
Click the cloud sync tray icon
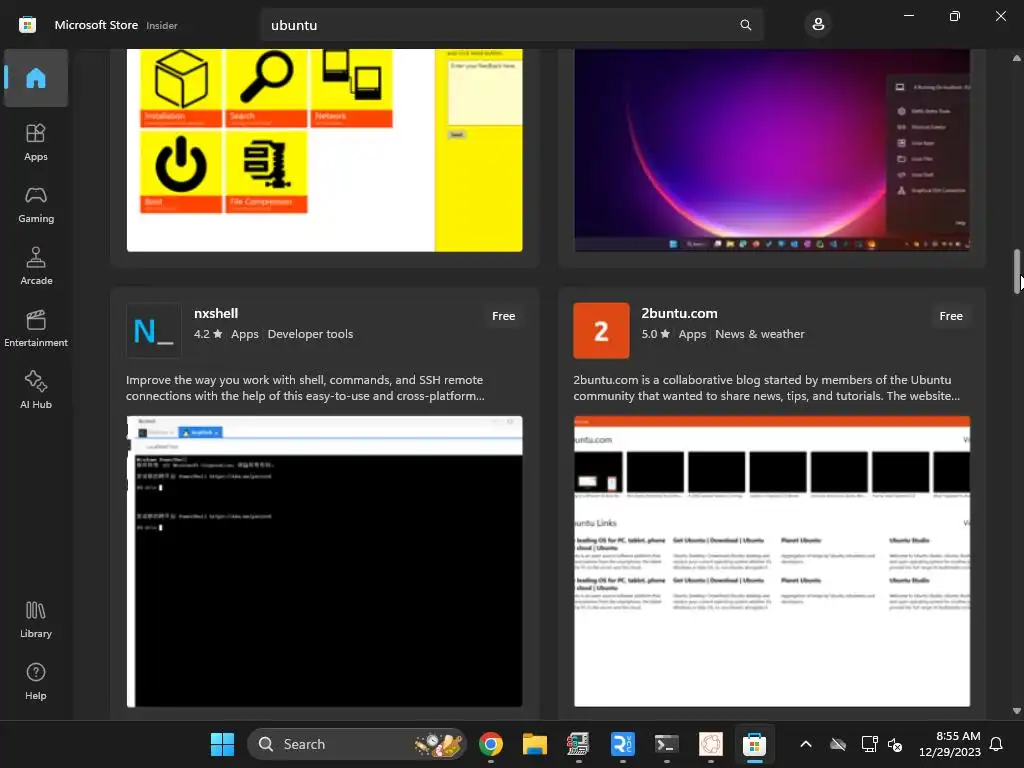click(838, 744)
